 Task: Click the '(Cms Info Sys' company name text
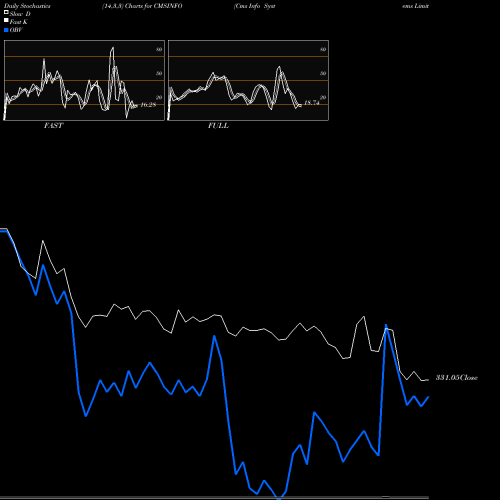click(x=255, y=6)
